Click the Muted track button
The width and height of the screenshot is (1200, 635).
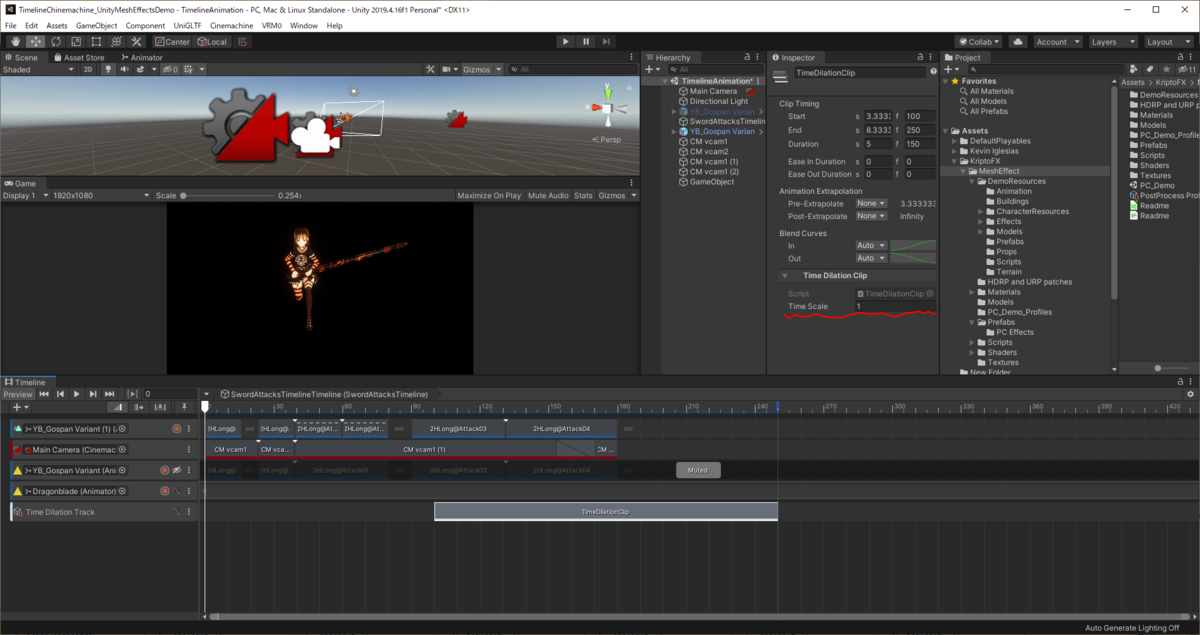697,470
